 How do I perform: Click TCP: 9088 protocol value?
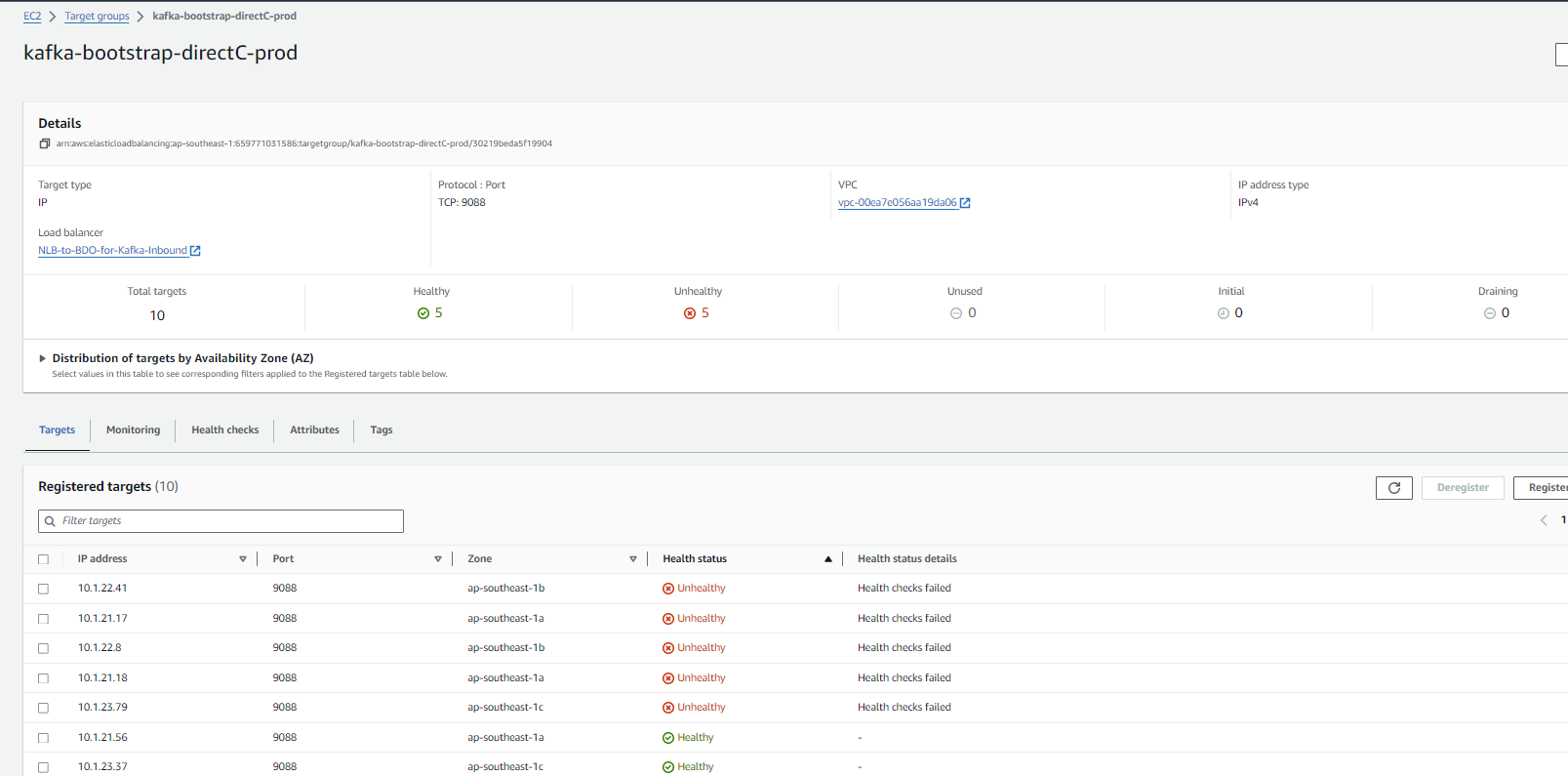462,203
